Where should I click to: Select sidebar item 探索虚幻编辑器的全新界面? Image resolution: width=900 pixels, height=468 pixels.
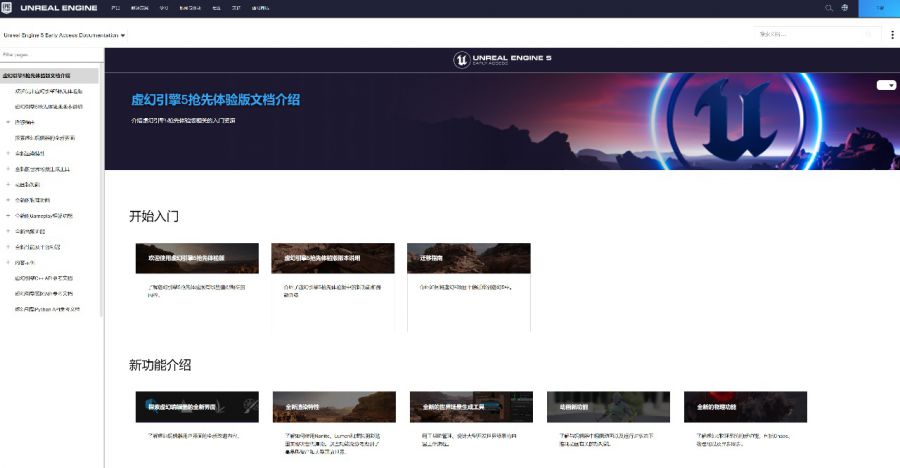tap(45, 138)
